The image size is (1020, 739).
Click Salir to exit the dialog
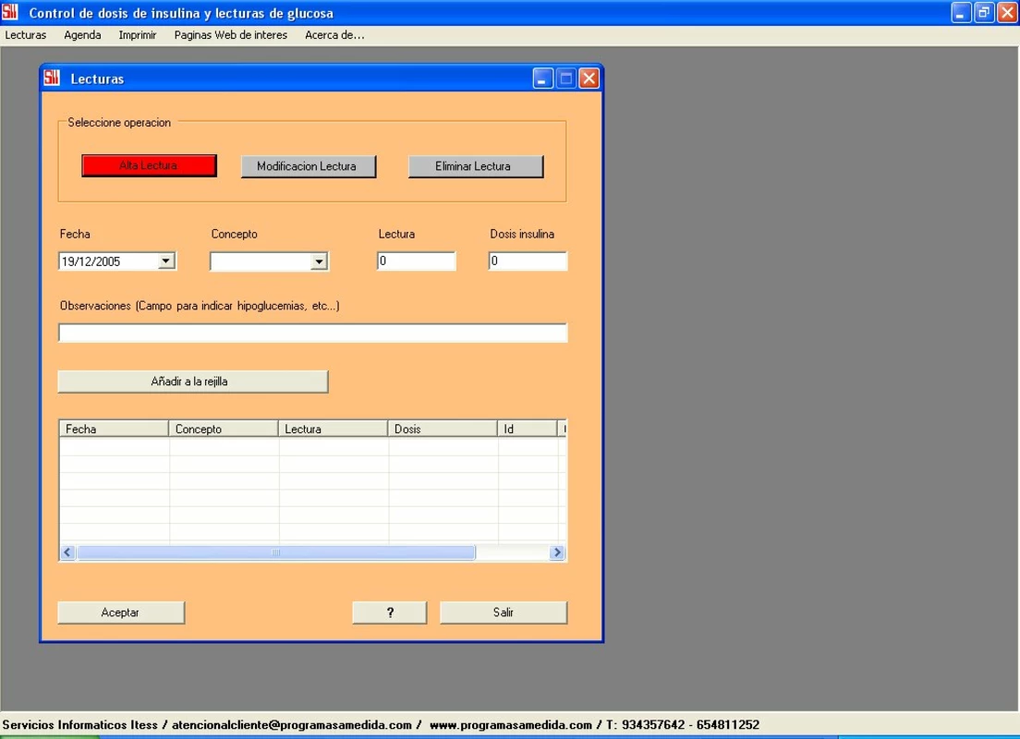(502, 612)
